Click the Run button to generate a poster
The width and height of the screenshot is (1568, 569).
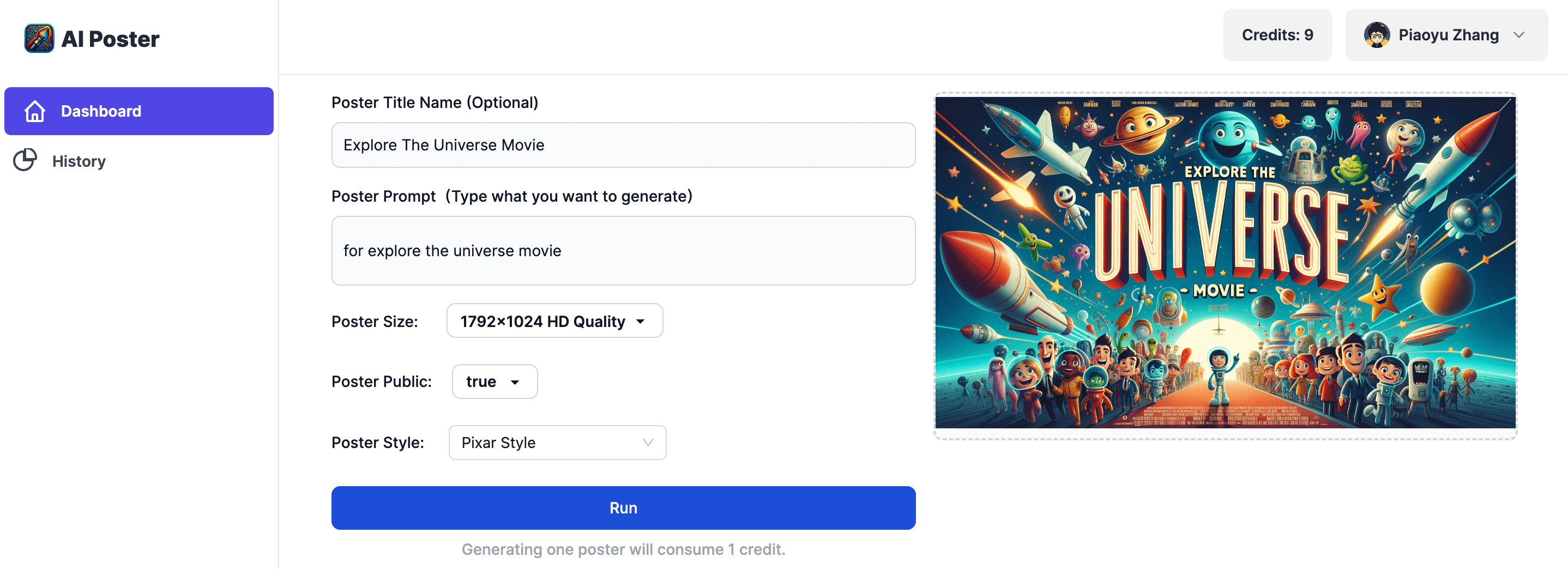pos(623,507)
